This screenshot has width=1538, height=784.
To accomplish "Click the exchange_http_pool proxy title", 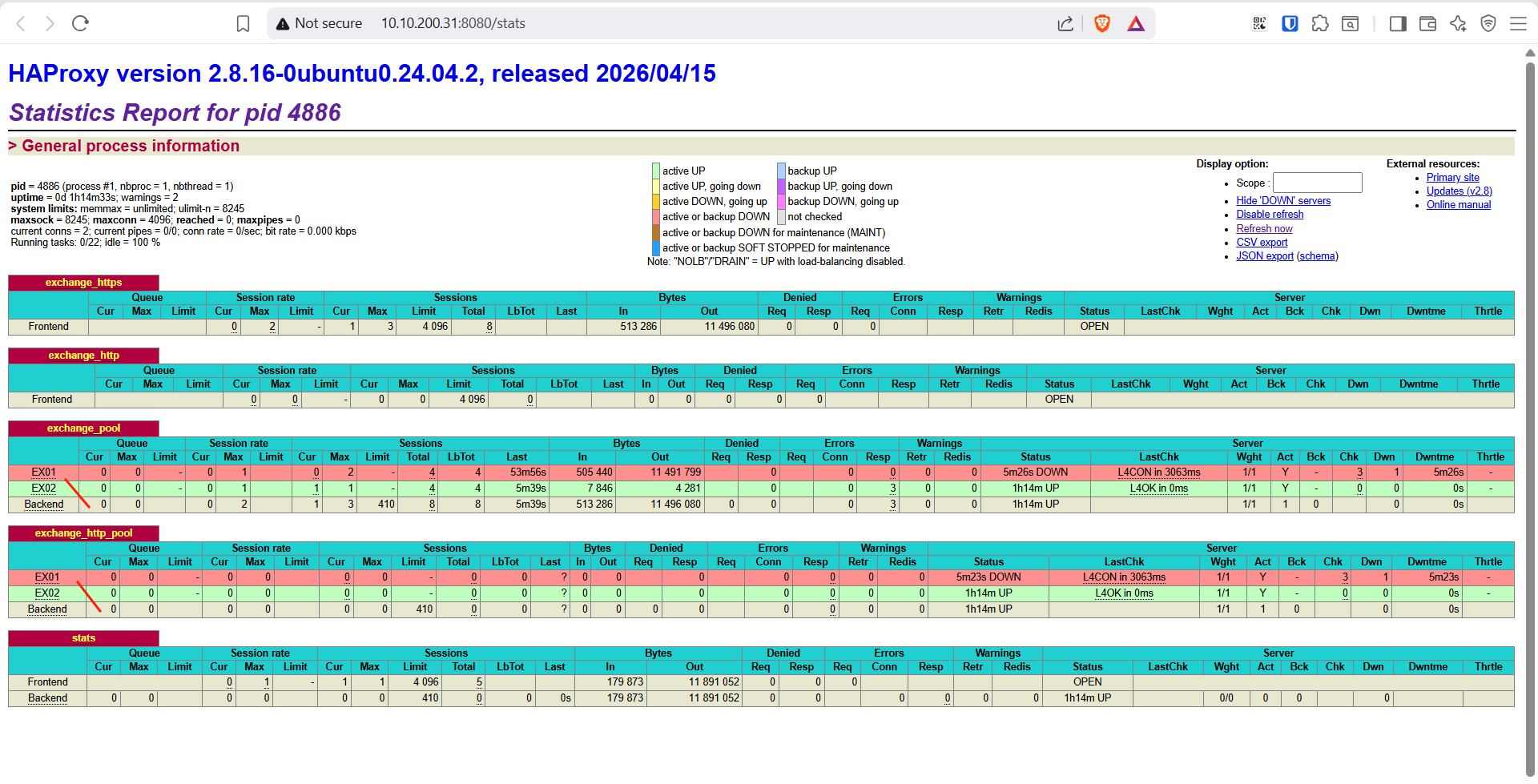I will [x=83, y=533].
